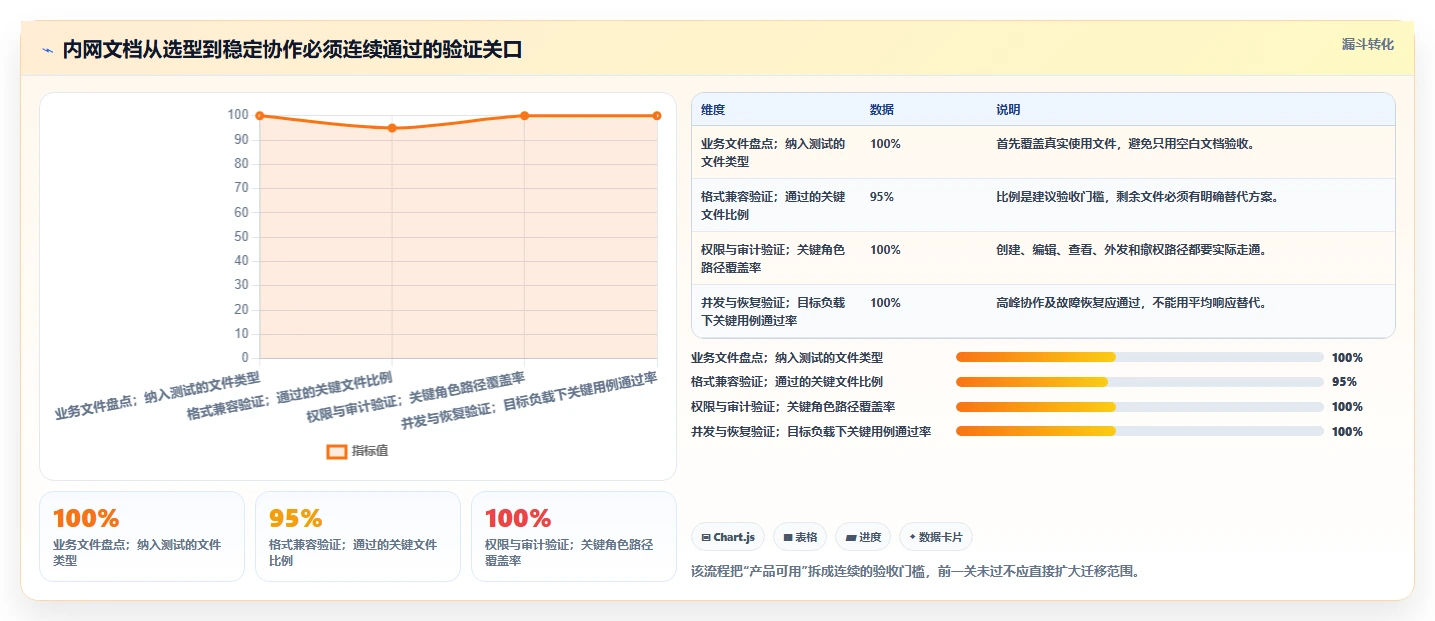Click x-axis label 业务文件盘点；纳入测试的文件类型
The image size is (1435, 621).
(x=157, y=396)
